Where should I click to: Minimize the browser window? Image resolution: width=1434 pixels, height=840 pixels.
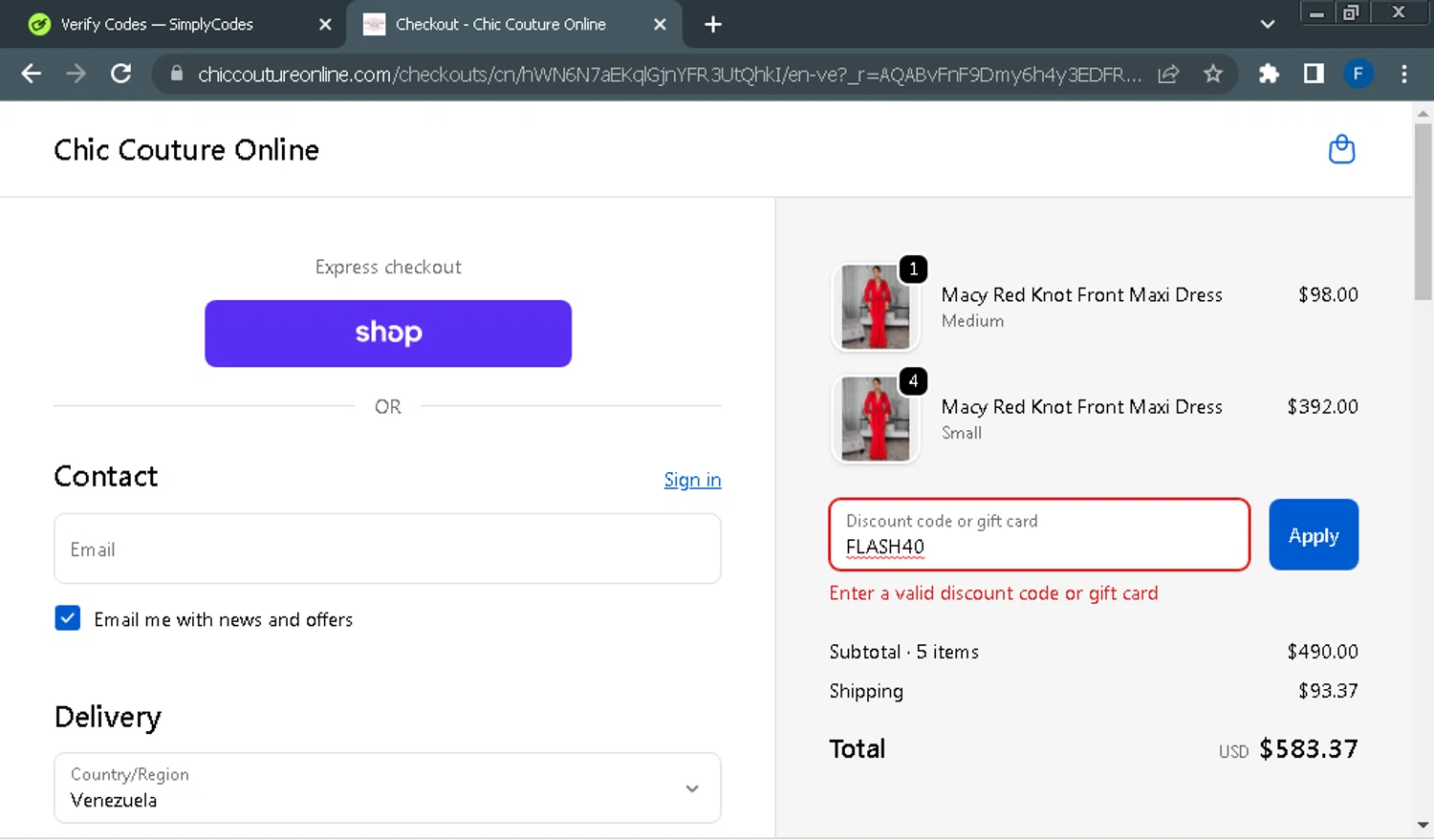click(1316, 12)
